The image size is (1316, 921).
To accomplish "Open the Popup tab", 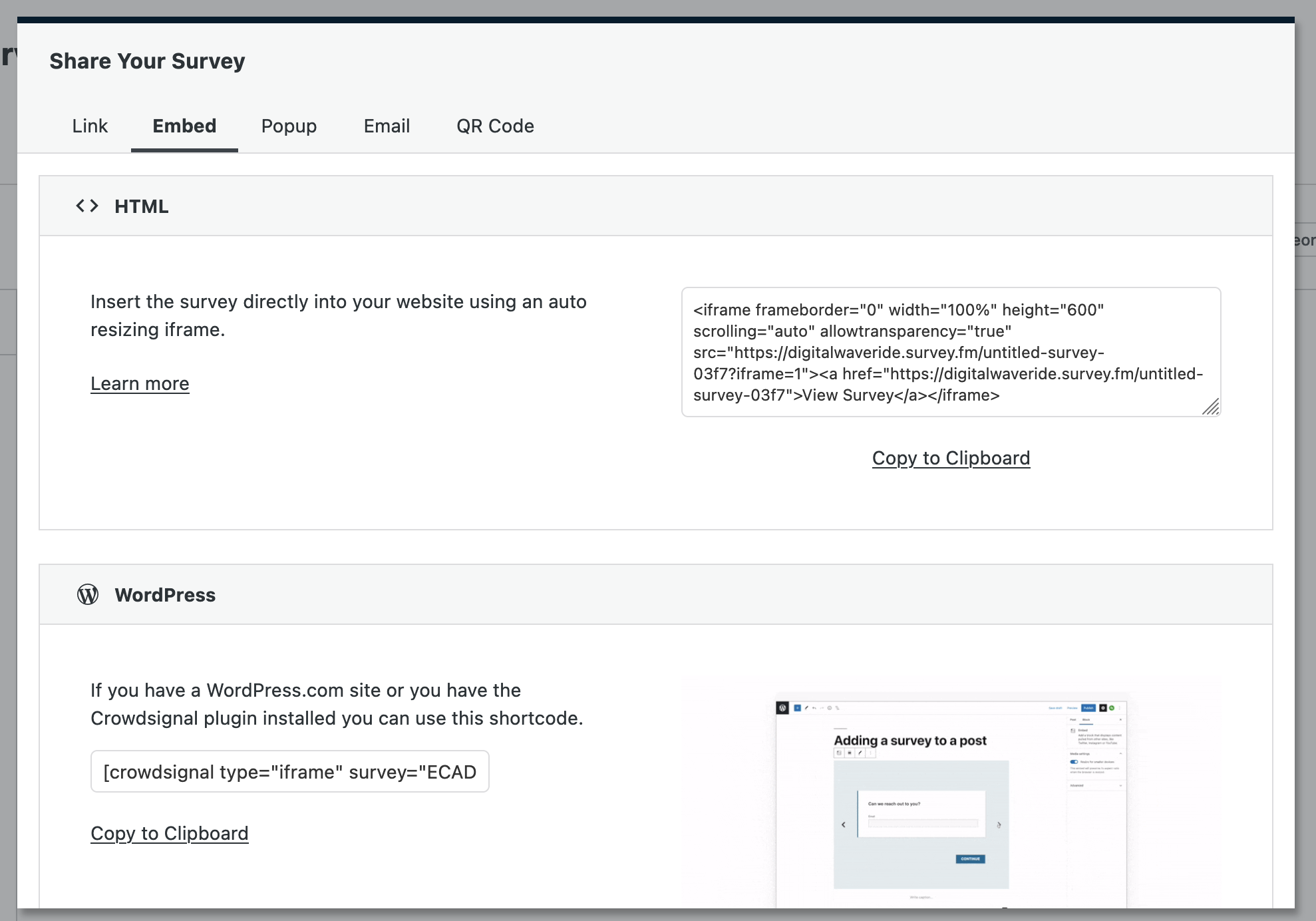I will point(289,126).
